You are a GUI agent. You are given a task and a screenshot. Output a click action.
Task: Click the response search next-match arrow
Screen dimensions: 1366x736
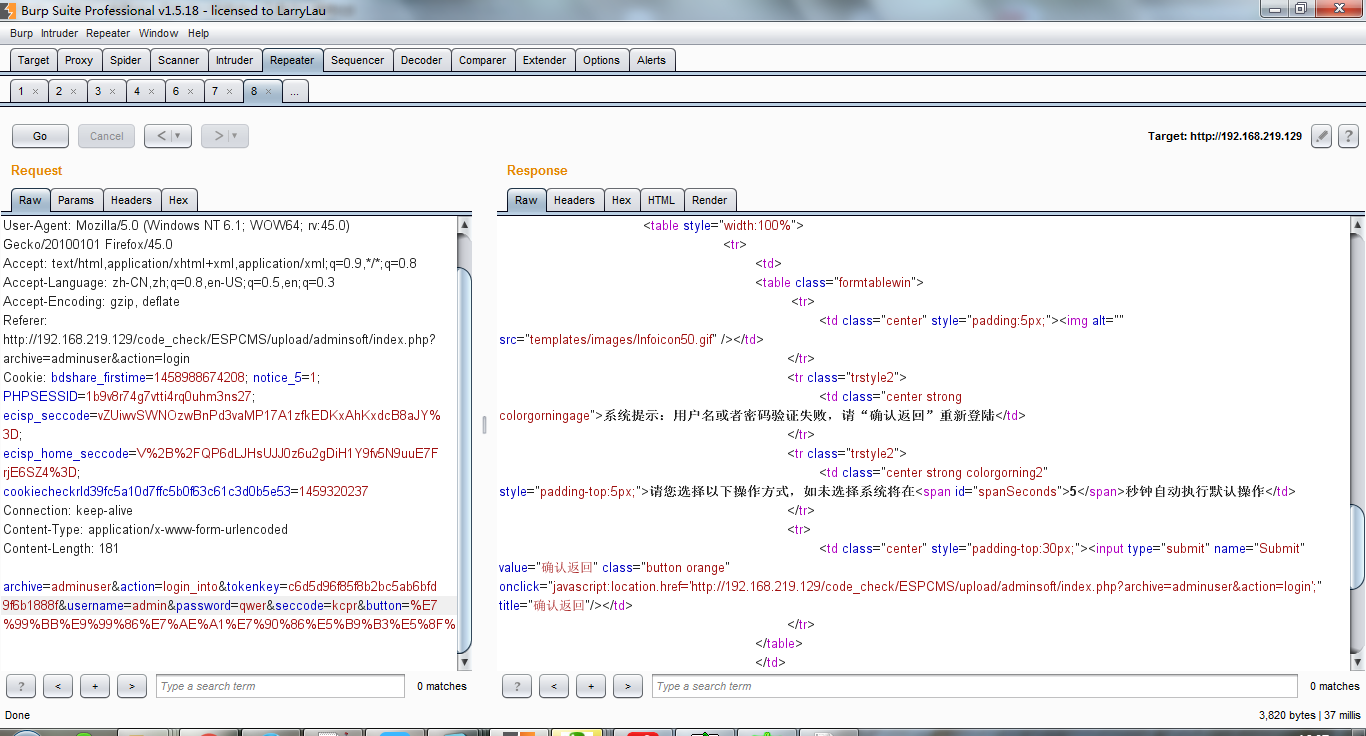tap(627, 686)
